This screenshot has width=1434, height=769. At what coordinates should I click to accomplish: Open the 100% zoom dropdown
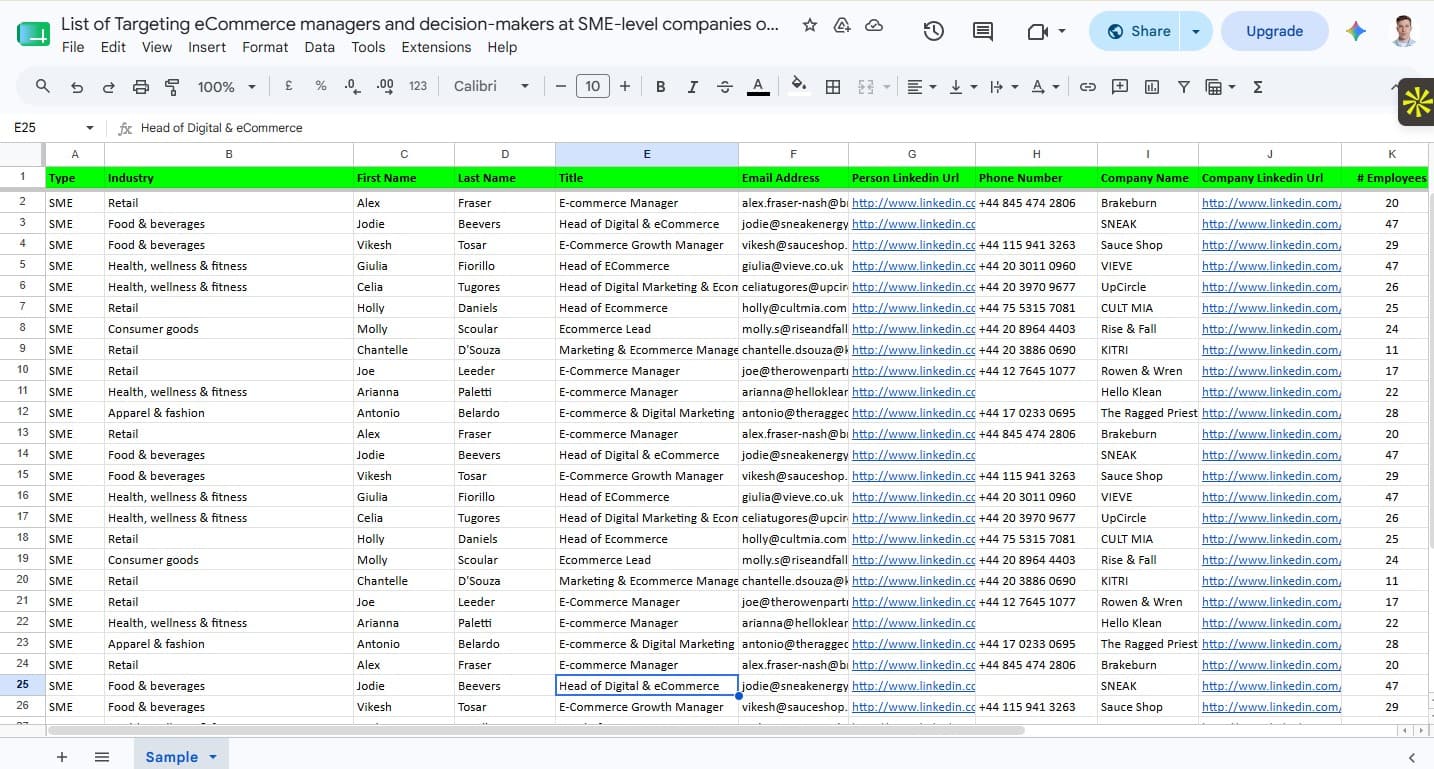[226, 87]
